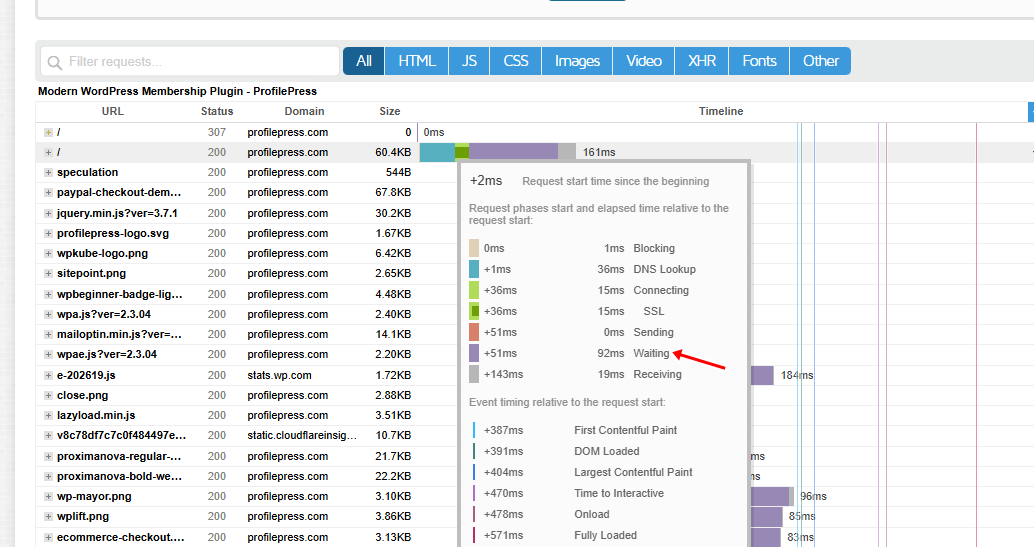Click the wplift.png 85ms timeline bar
The width and height of the screenshot is (1034, 547).
pos(766,517)
